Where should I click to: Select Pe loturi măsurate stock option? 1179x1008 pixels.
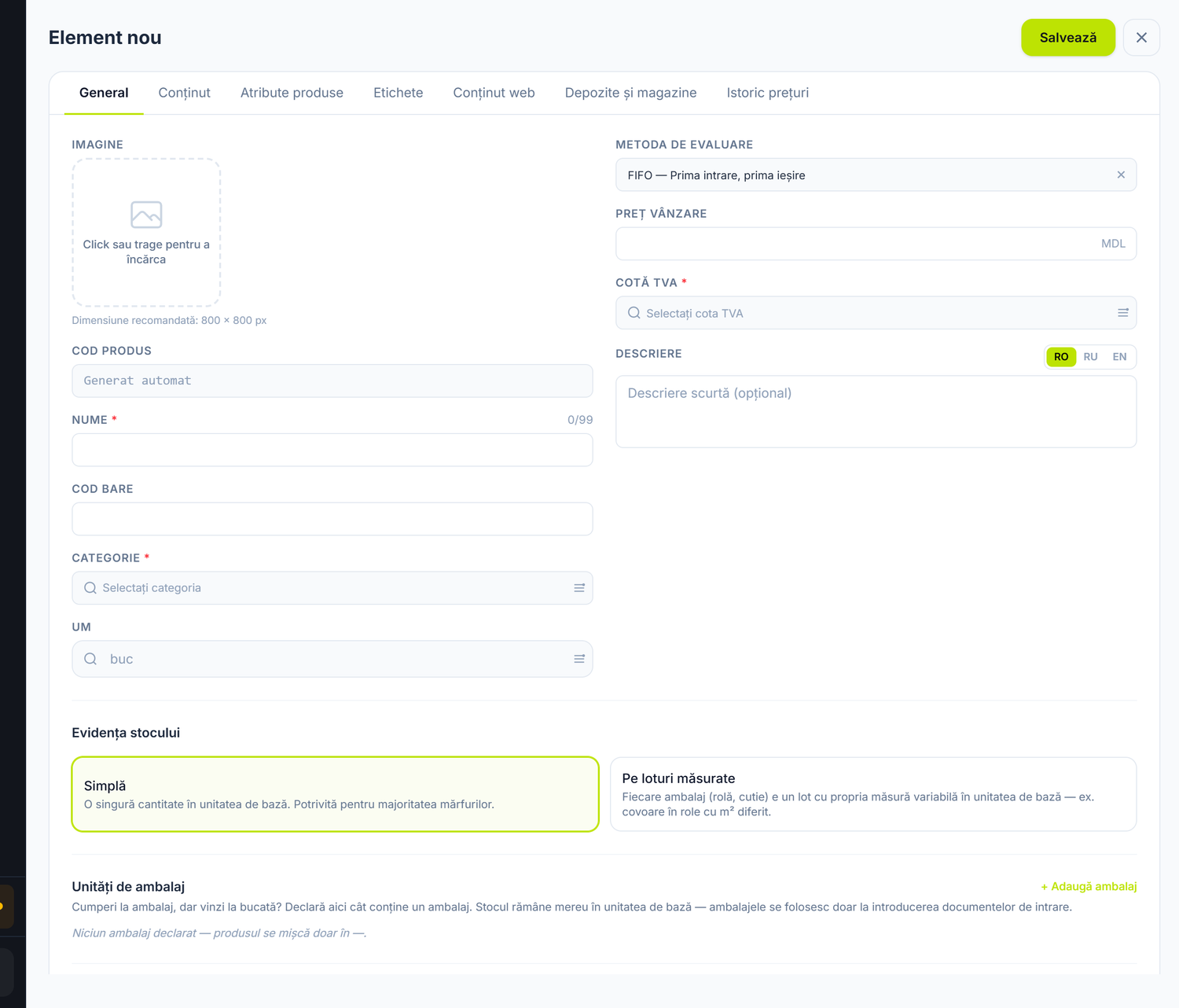(873, 794)
